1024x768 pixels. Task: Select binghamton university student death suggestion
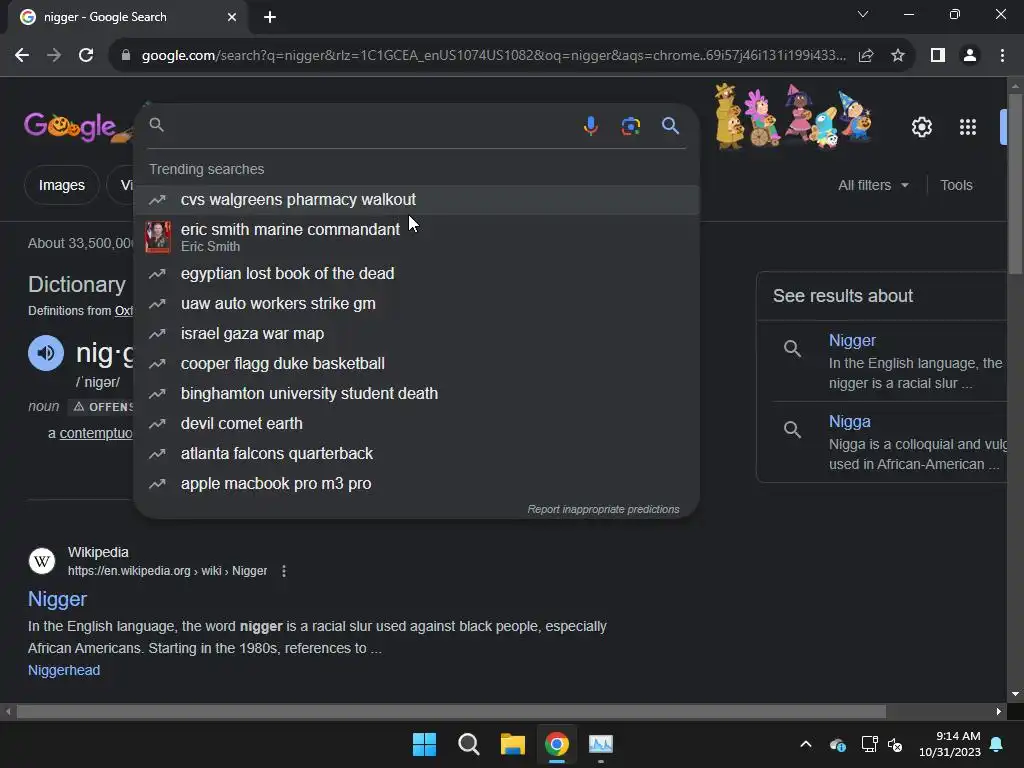(417, 394)
